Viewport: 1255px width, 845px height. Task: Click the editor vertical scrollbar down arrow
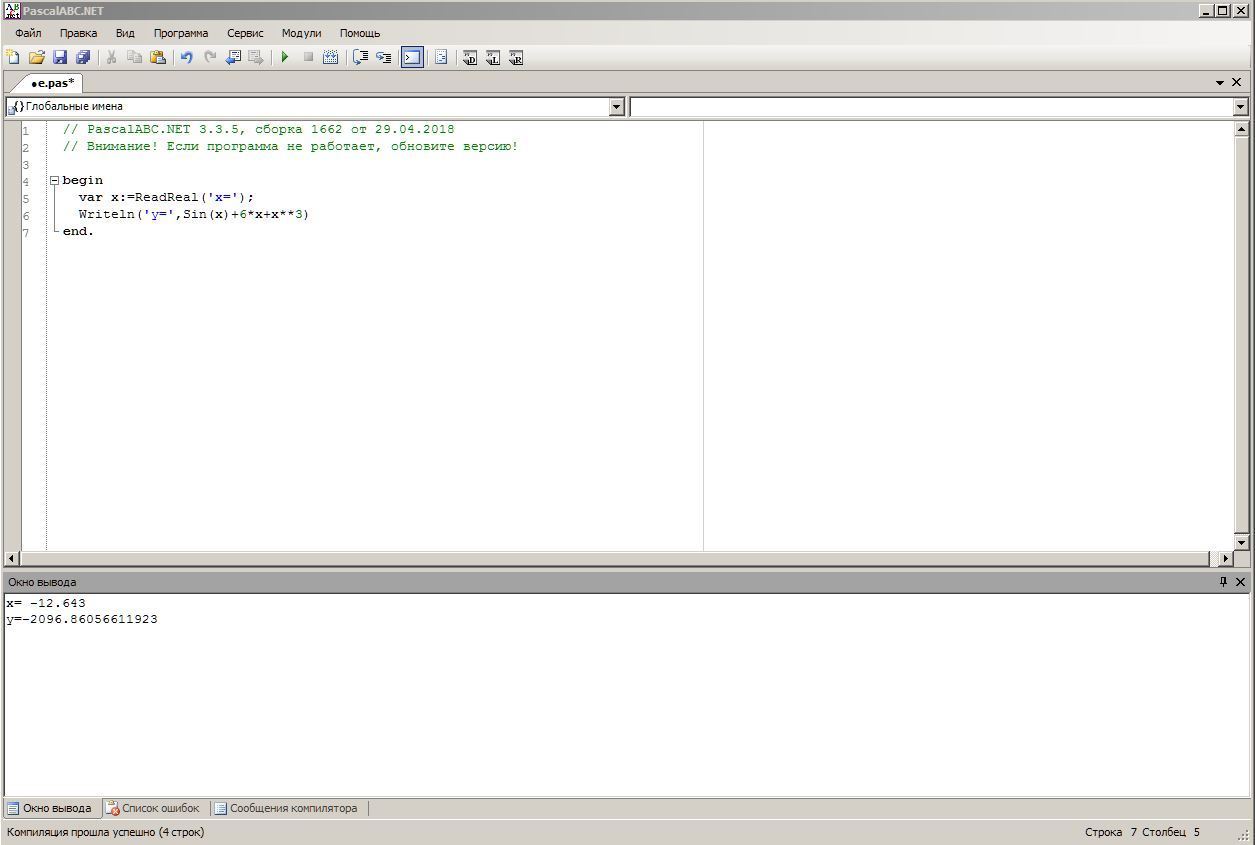click(1241, 542)
